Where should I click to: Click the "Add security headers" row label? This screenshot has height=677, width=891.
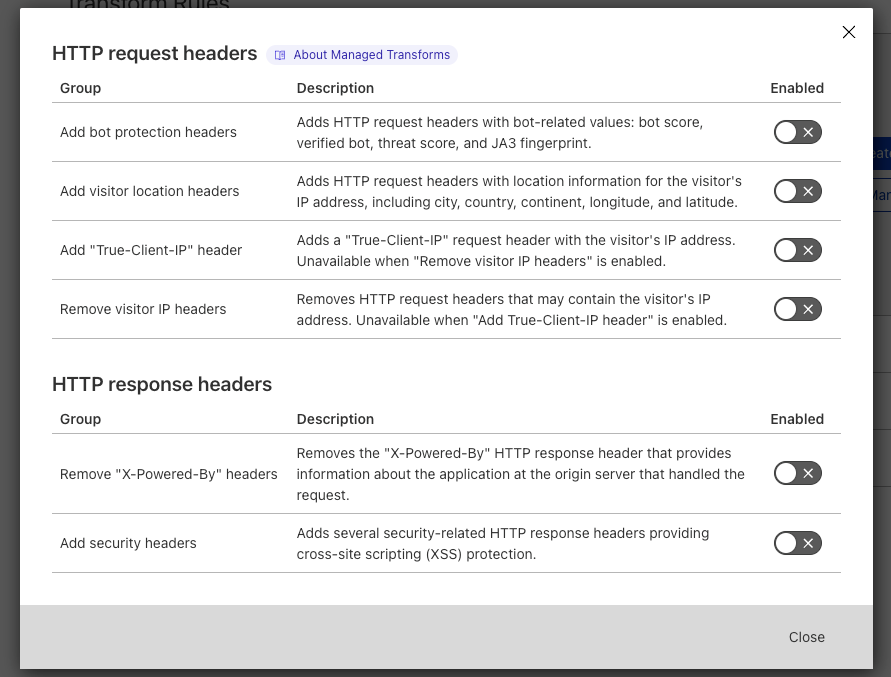click(x=128, y=543)
